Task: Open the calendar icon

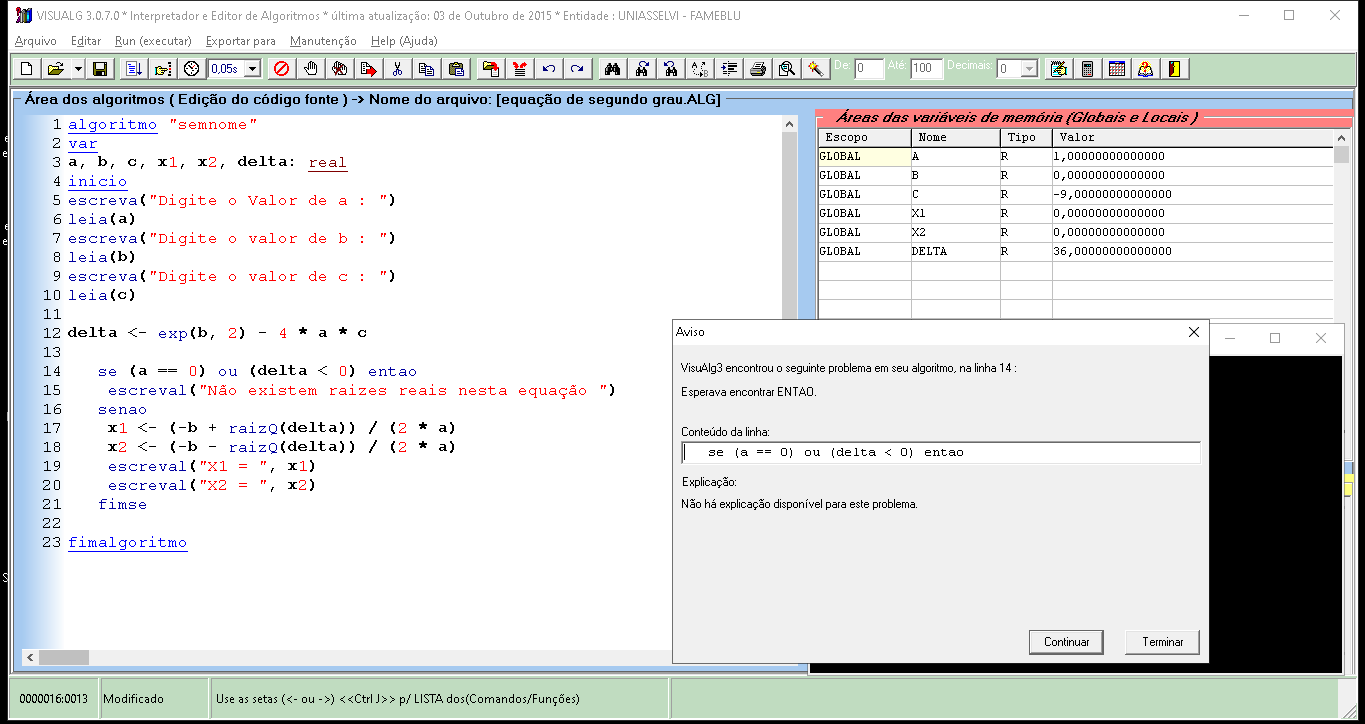Action: pyautogui.click(x=1117, y=69)
